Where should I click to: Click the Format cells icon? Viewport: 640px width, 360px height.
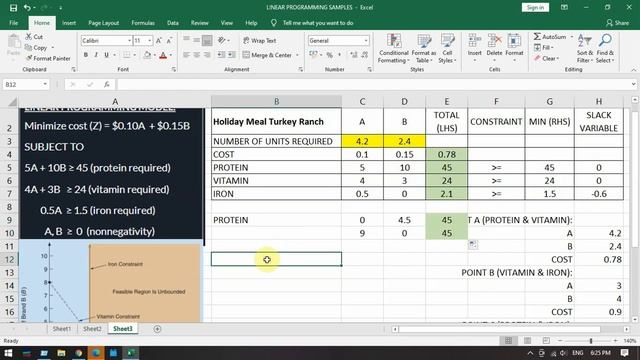[514, 41]
